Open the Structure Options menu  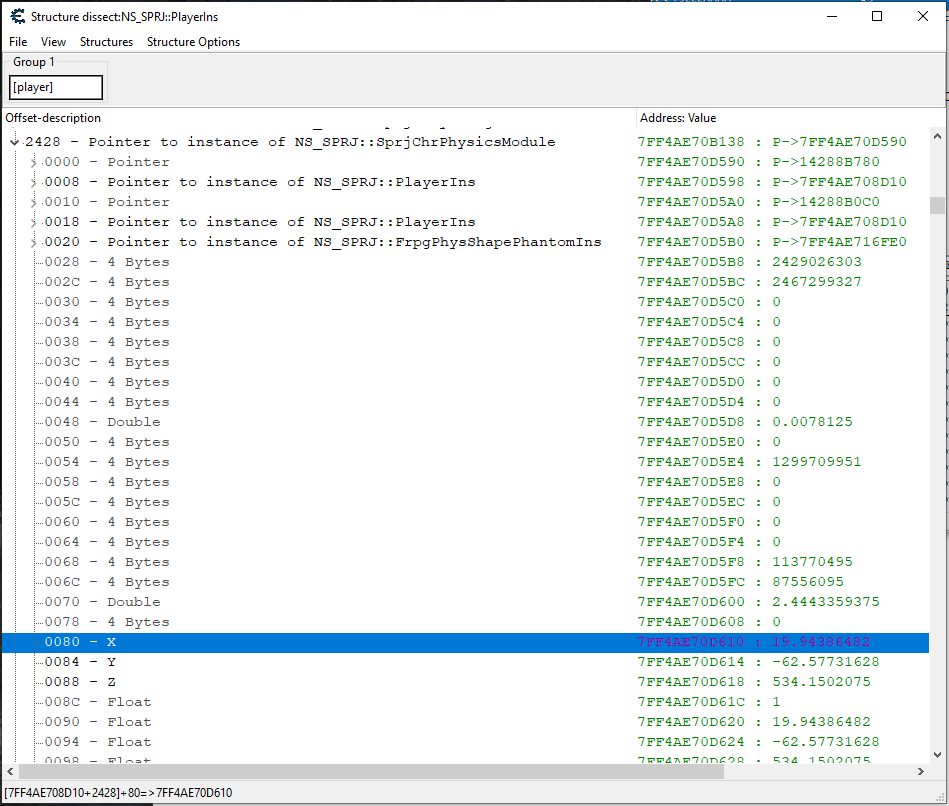193,42
